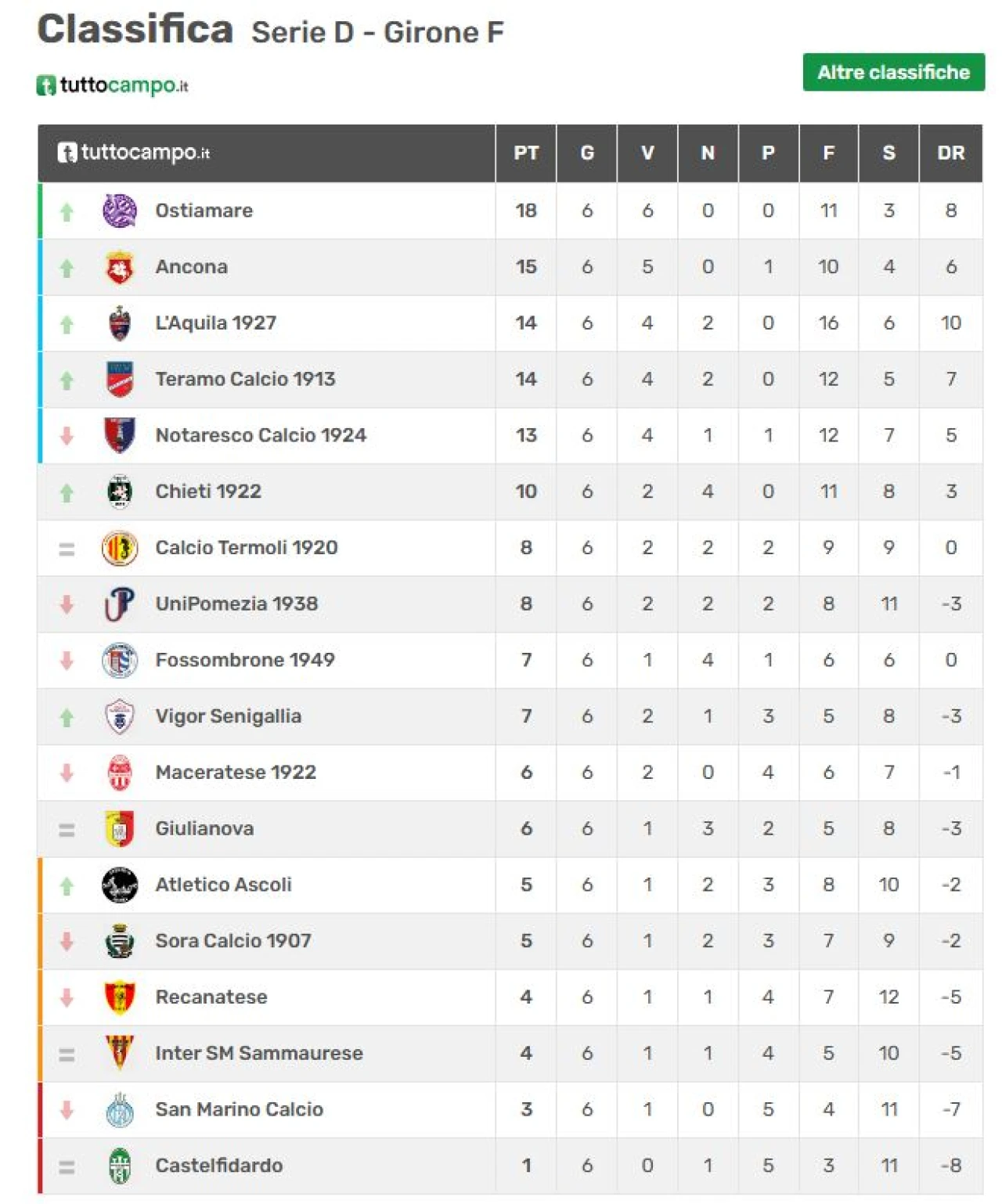Click the Ancona team crest icon
Image resolution: width=1002 pixels, height=1204 pixels.
[x=120, y=268]
